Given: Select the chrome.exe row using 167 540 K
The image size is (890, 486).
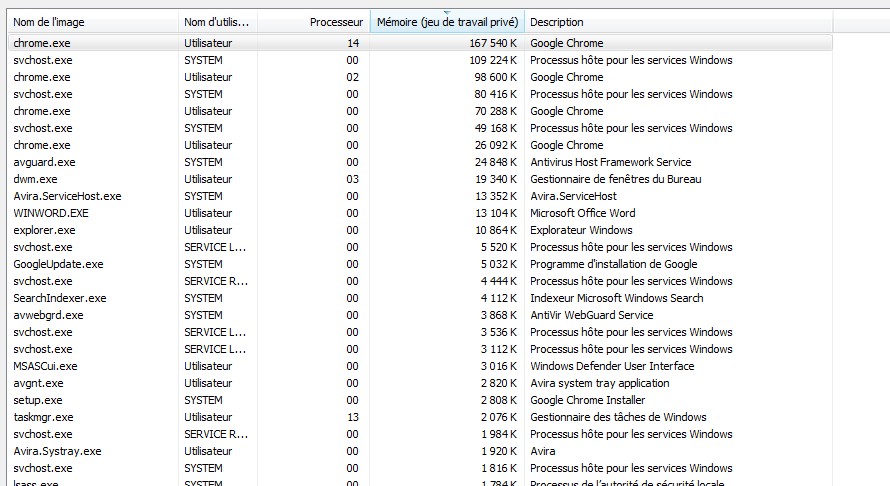Looking at the screenshot, I should 420,43.
